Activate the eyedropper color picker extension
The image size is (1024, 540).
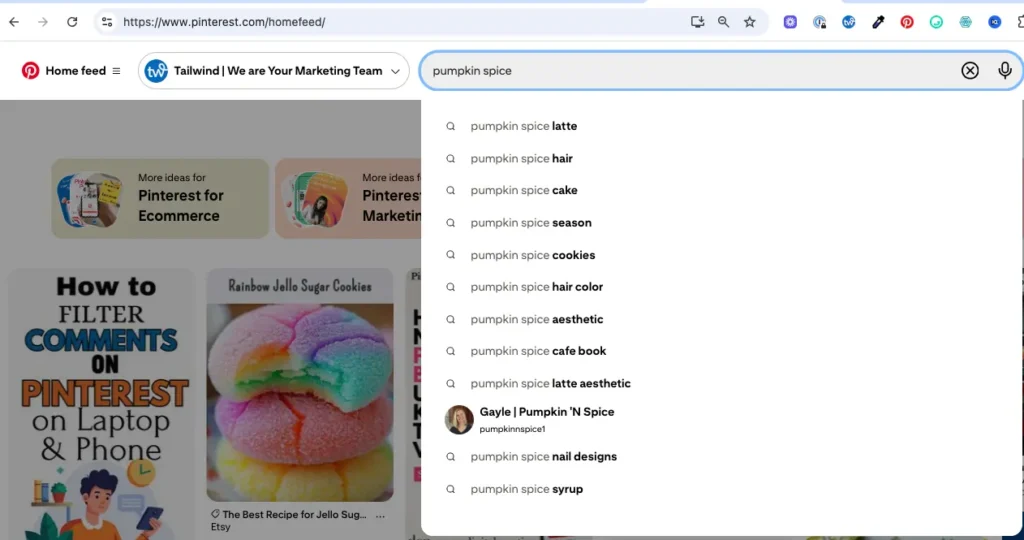[878, 22]
